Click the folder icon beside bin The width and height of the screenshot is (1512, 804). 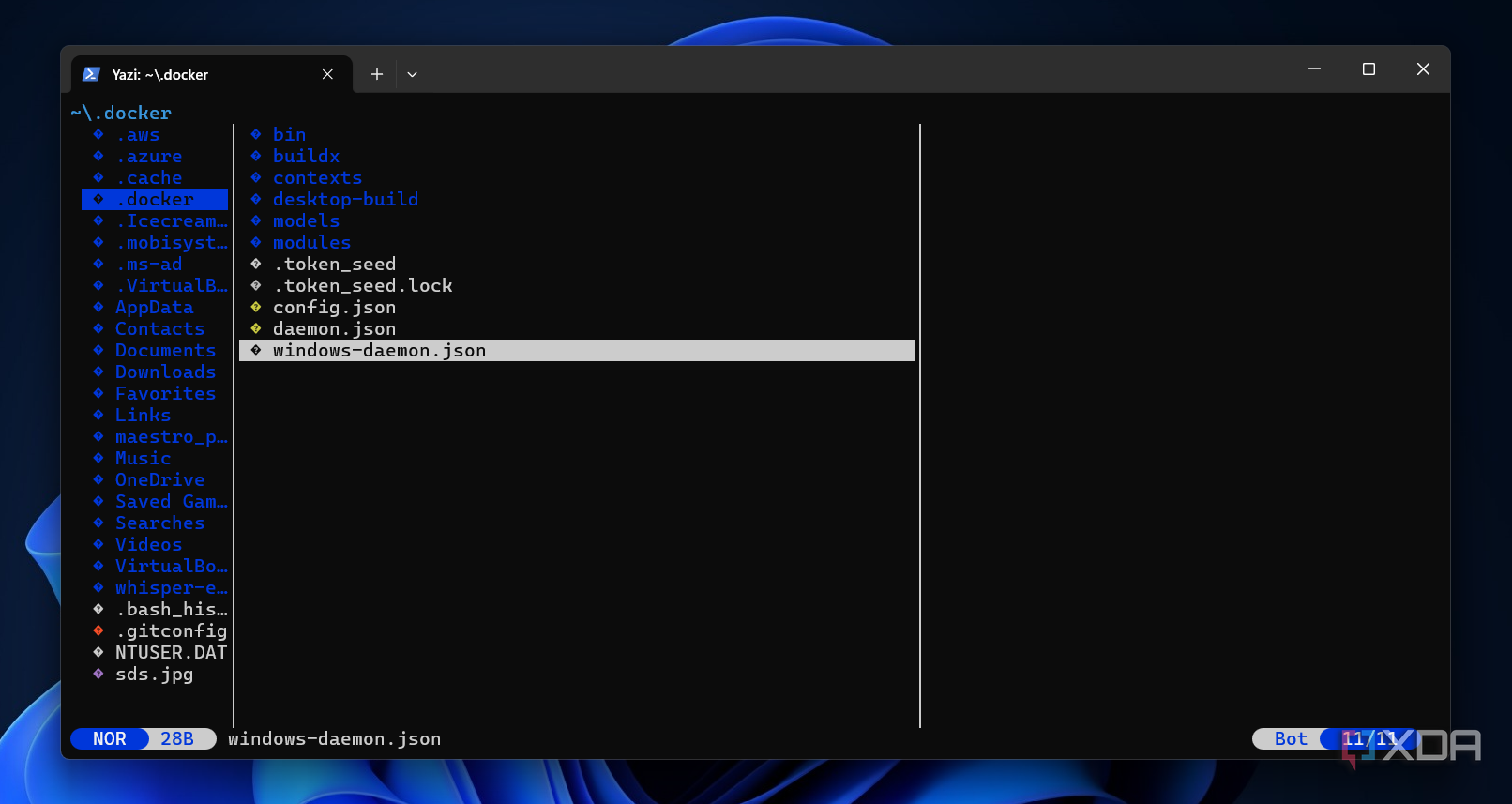click(x=256, y=134)
